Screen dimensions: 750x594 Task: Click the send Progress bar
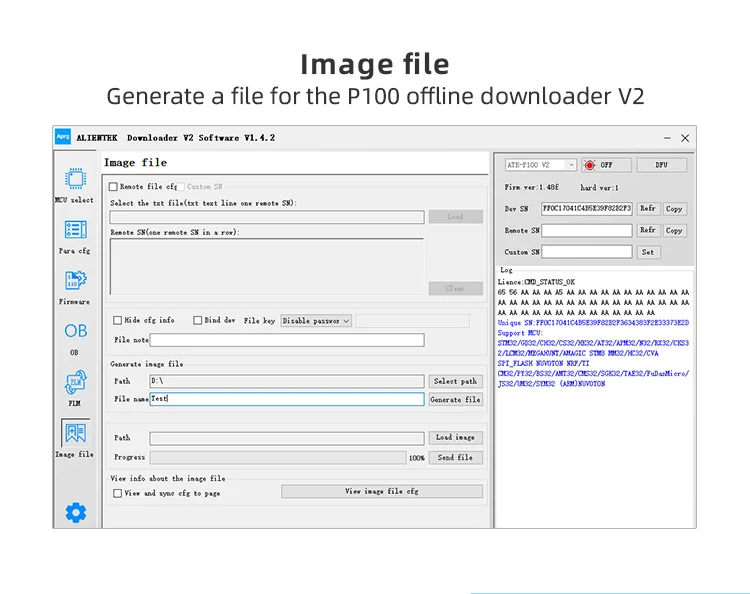pos(278,458)
